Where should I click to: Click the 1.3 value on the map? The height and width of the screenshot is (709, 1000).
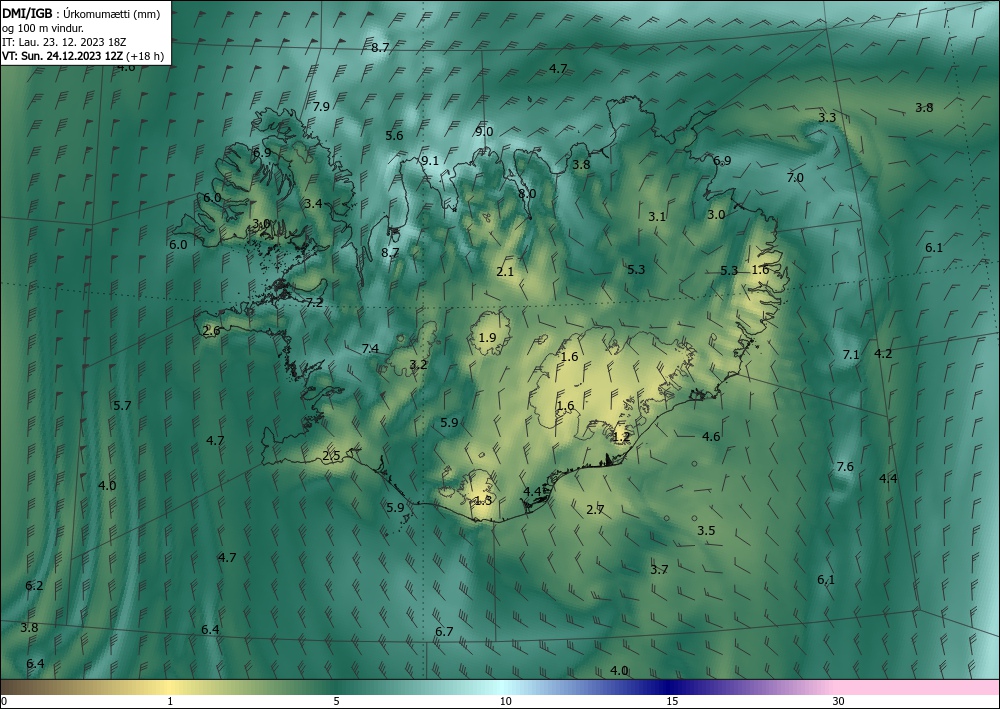point(483,501)
